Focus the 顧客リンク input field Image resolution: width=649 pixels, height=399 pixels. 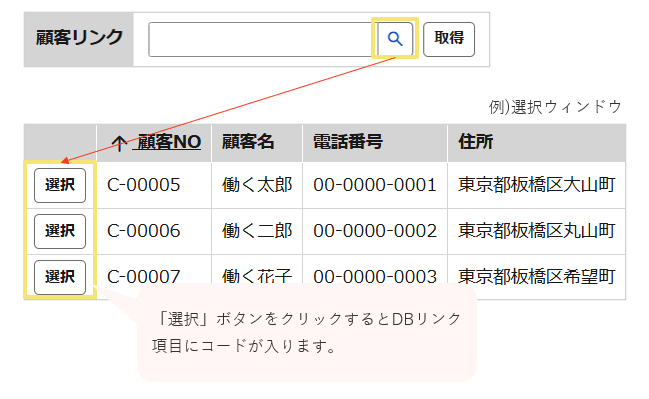[x=263, y=39]
